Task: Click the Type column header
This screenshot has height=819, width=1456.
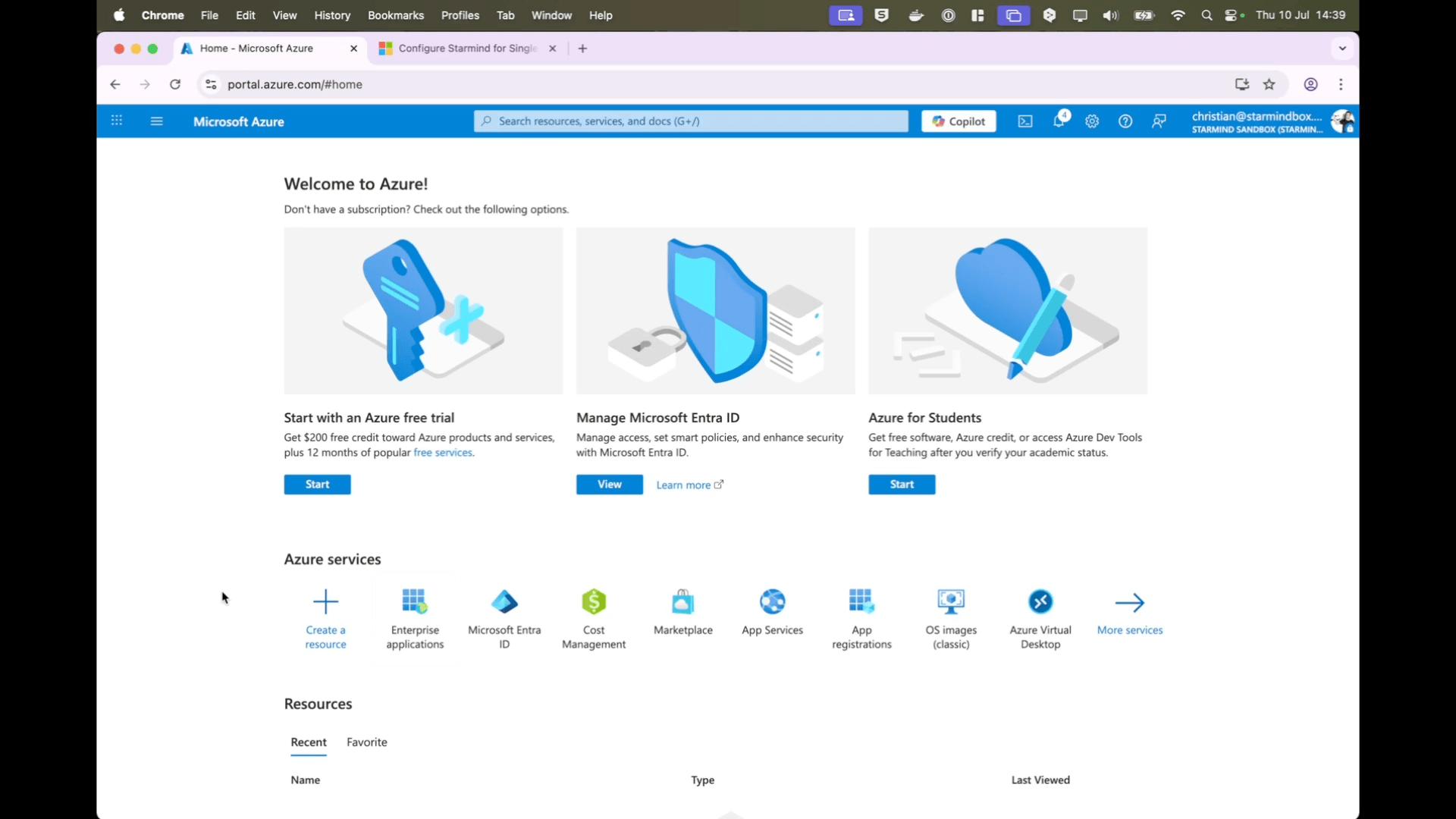Action: pyautogui.click(x=702, y=780)
